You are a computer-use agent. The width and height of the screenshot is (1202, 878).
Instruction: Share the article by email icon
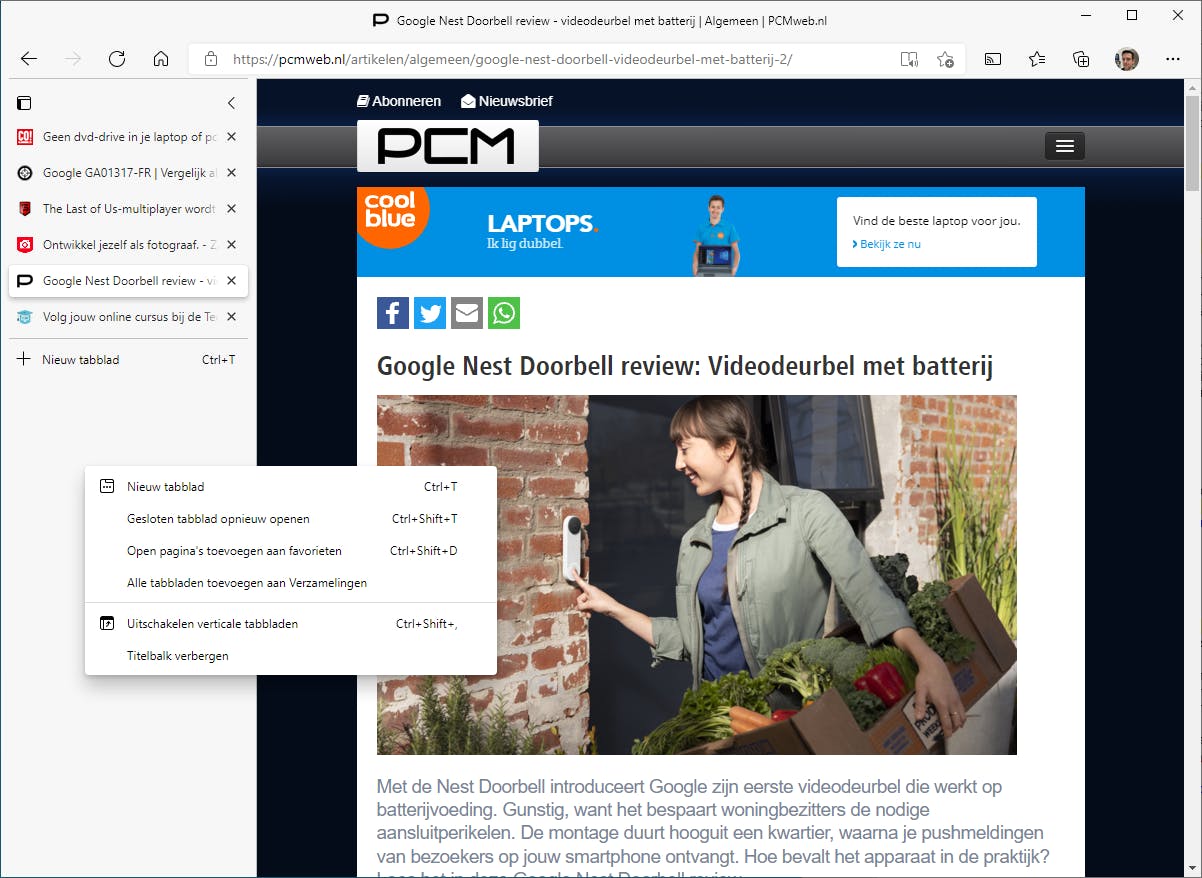(x=467, y=313)
